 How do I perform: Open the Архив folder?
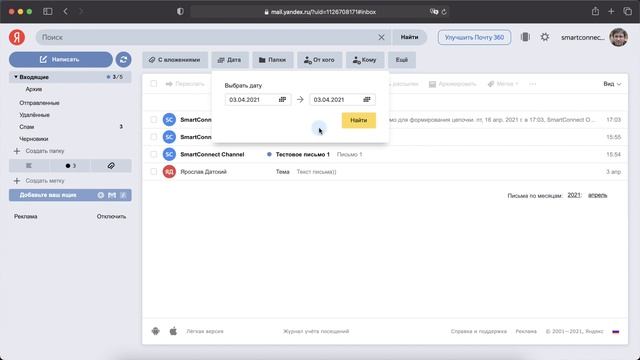tap(33, 89)
